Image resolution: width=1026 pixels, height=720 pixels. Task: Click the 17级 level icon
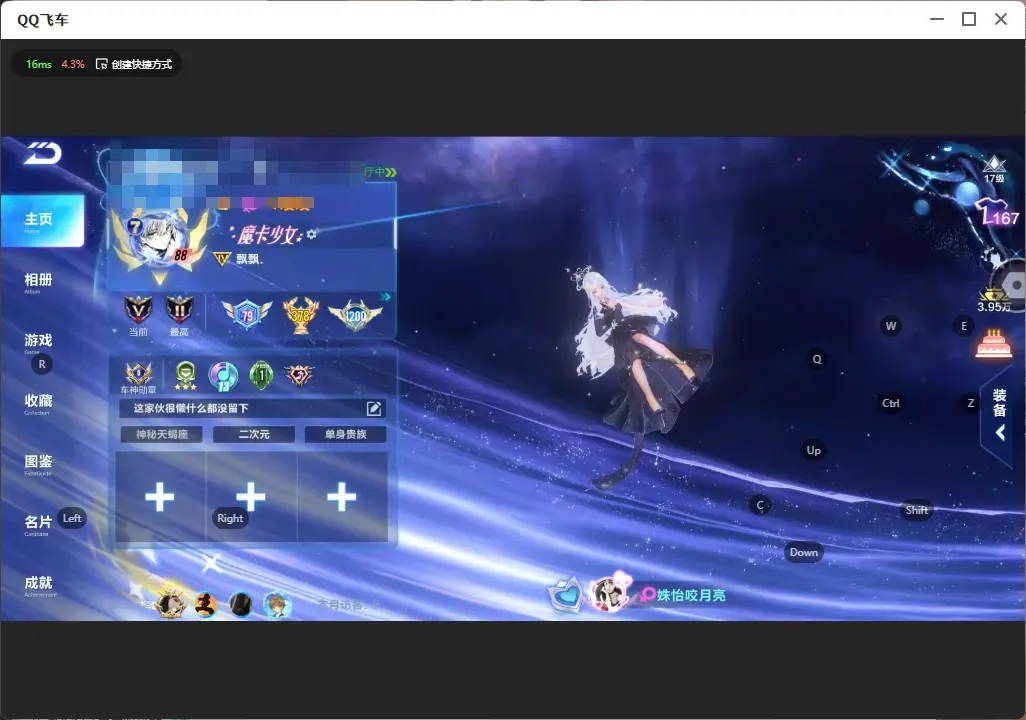(994, 170)
